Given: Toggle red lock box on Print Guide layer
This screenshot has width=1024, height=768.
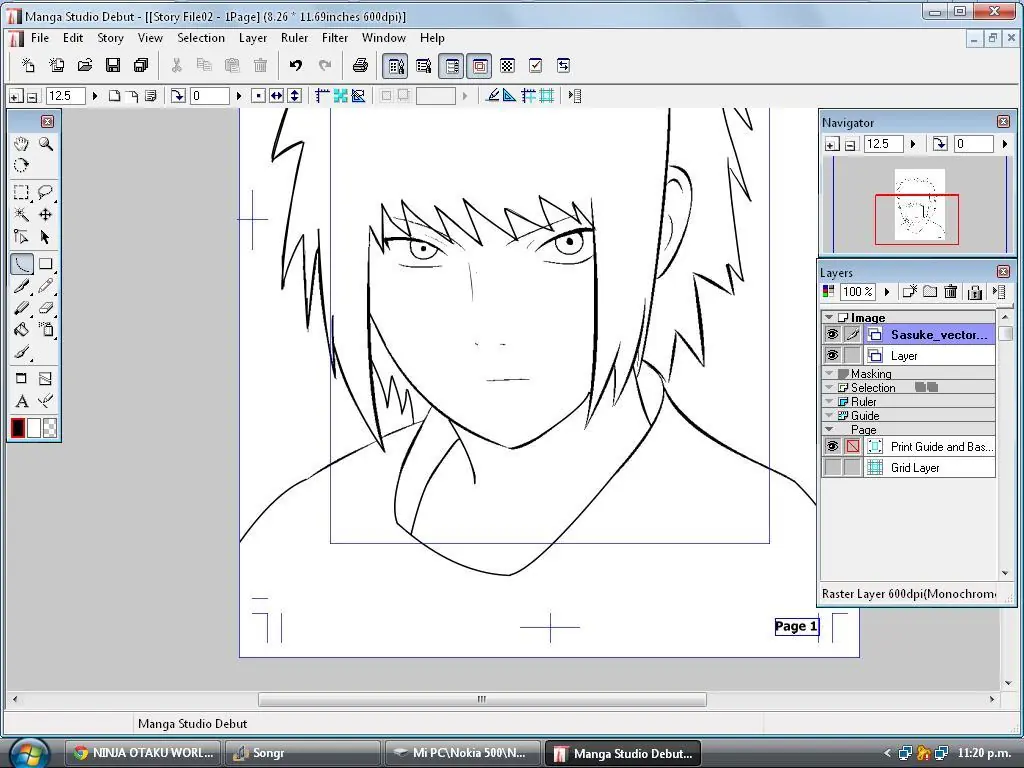Looking at the screenshot, I should click(852, 446).
